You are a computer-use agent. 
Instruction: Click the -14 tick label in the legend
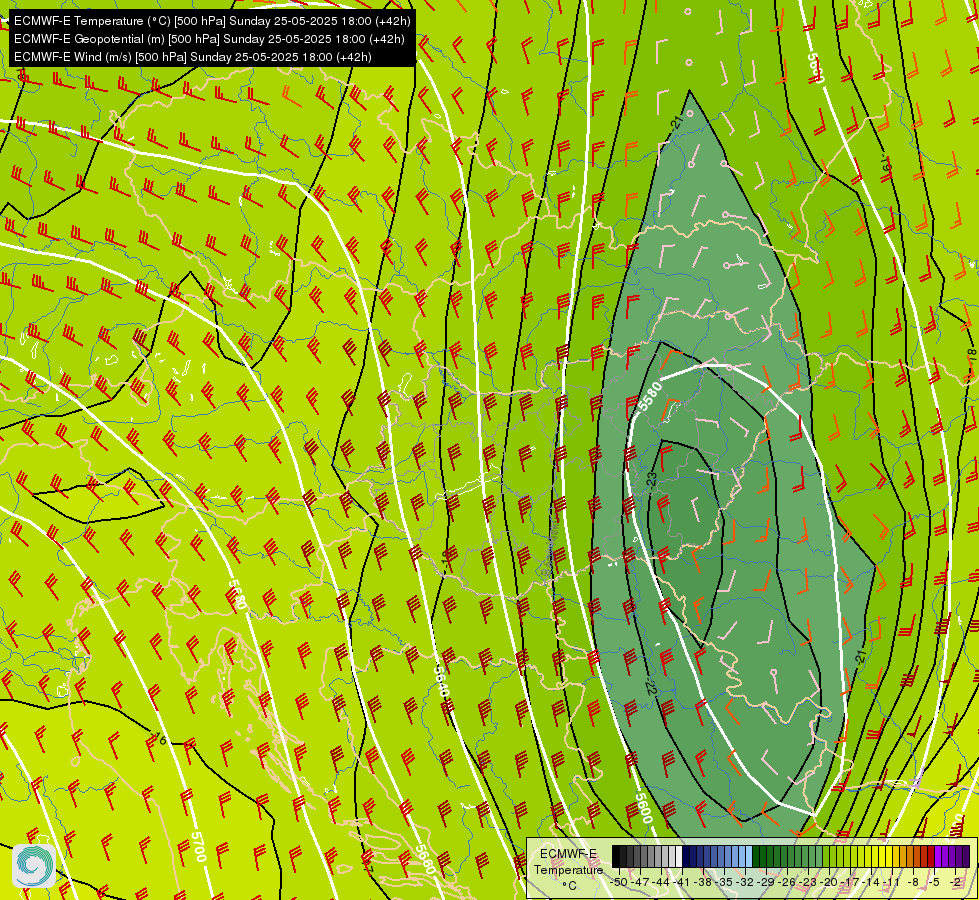point(871,882)
